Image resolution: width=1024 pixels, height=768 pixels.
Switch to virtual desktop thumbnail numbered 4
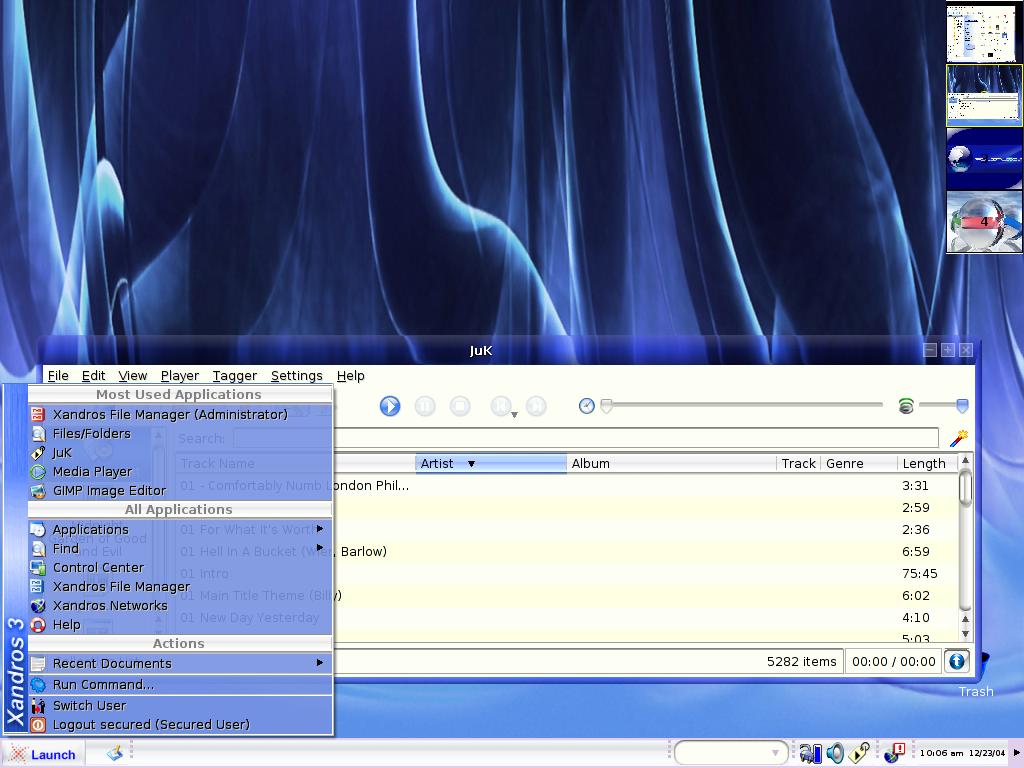point(984,222)
